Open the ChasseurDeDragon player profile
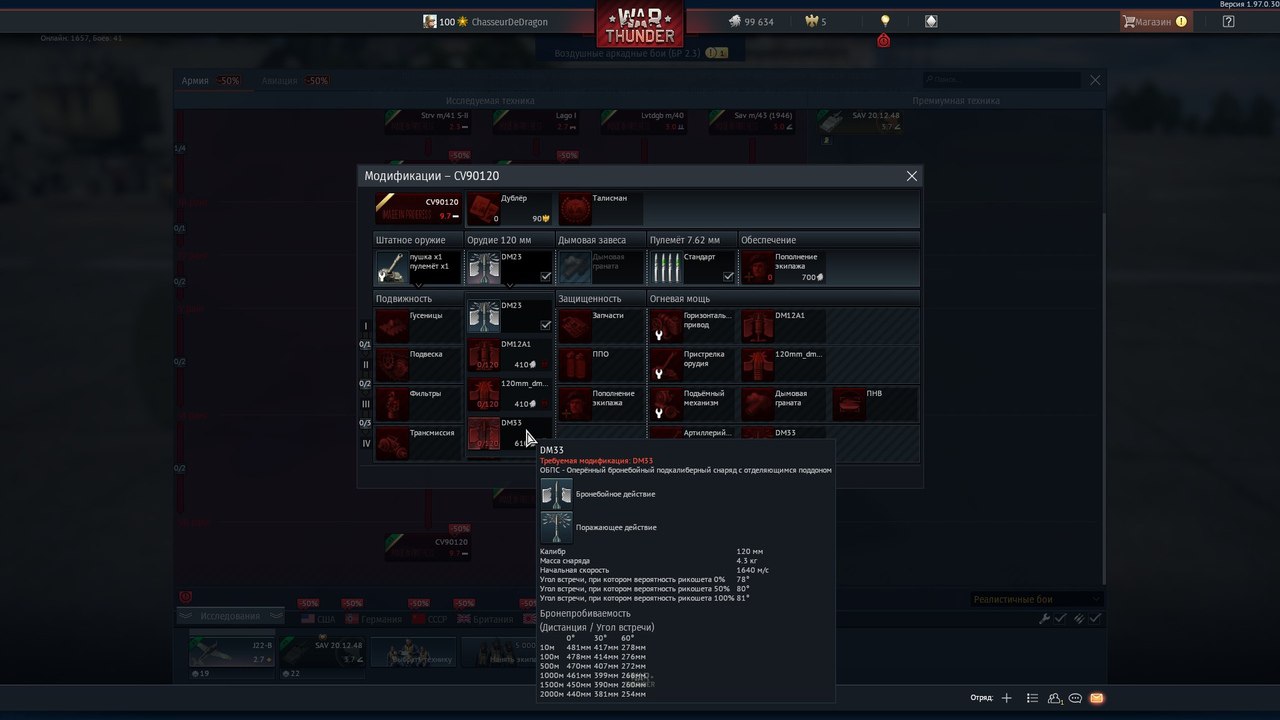Image resolution: width=1280 pixels, height=720 pixels. (x=485, y=22)
